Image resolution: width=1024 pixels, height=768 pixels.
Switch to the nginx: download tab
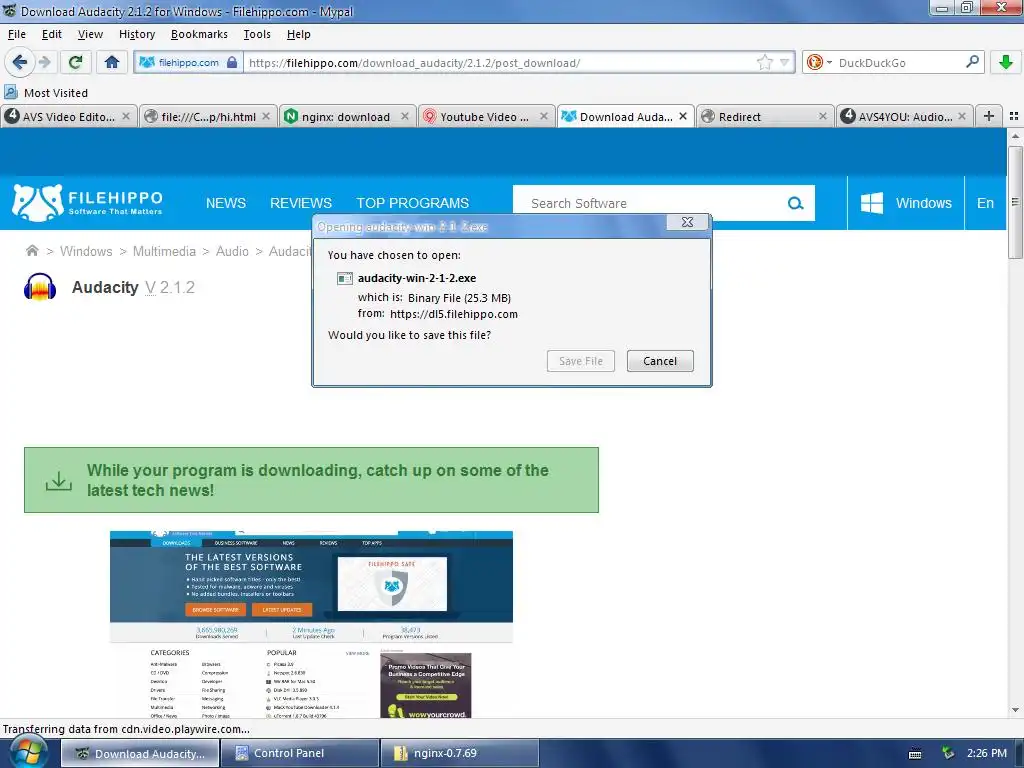coord(347,116)
